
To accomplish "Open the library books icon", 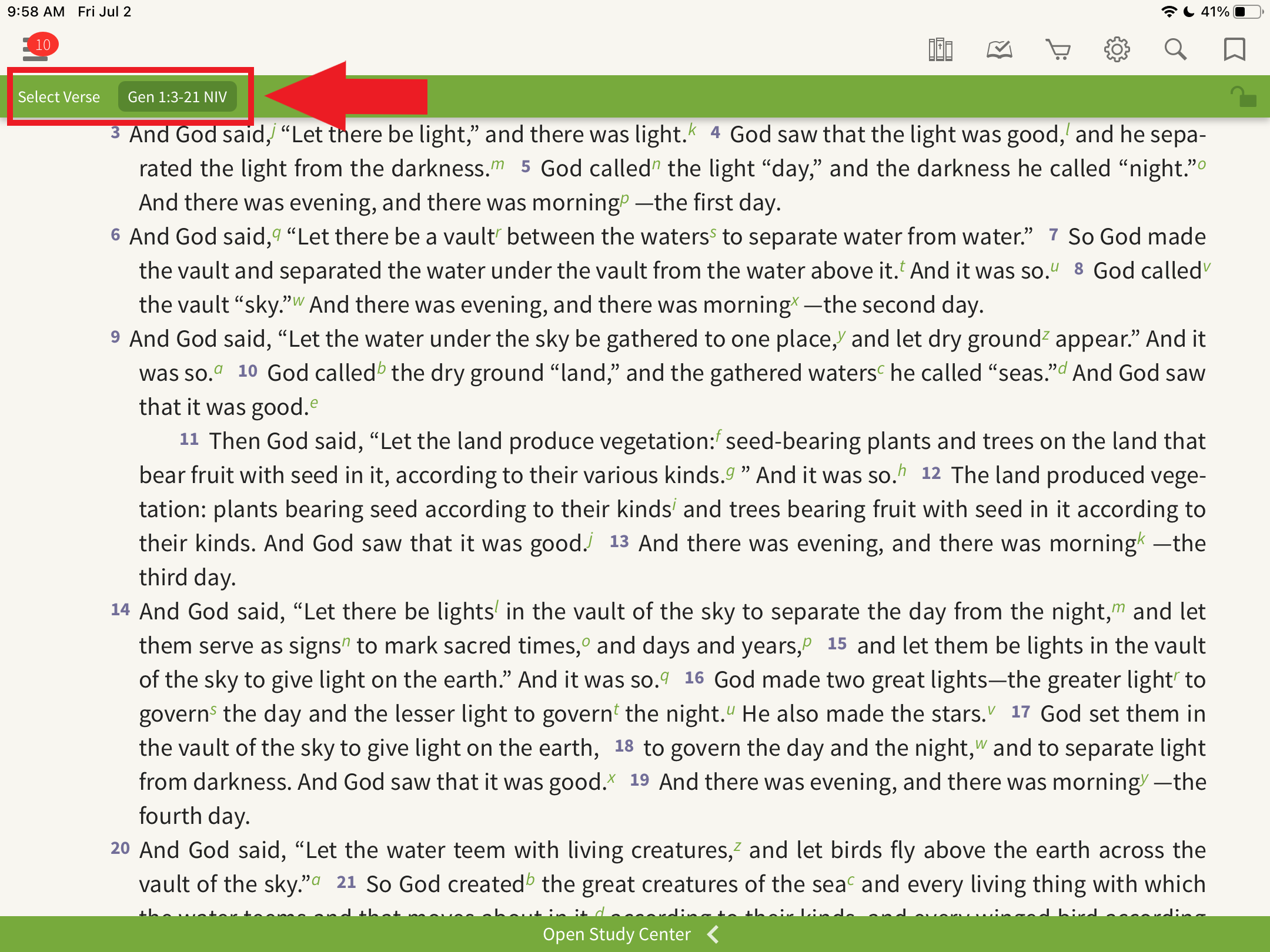I will (940, 49).
